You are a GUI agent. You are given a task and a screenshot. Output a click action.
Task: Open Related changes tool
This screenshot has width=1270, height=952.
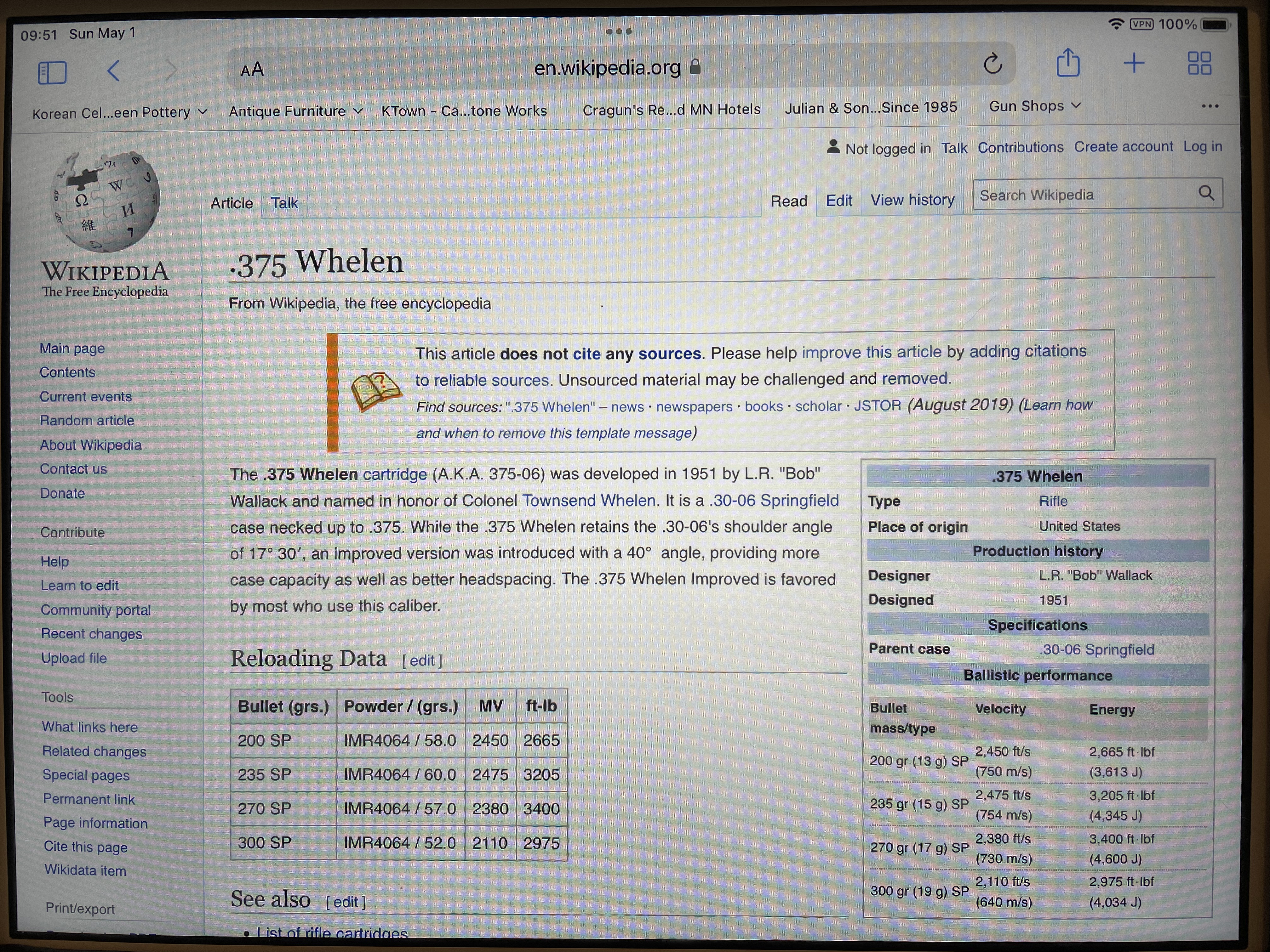click(x=94, y=751)
